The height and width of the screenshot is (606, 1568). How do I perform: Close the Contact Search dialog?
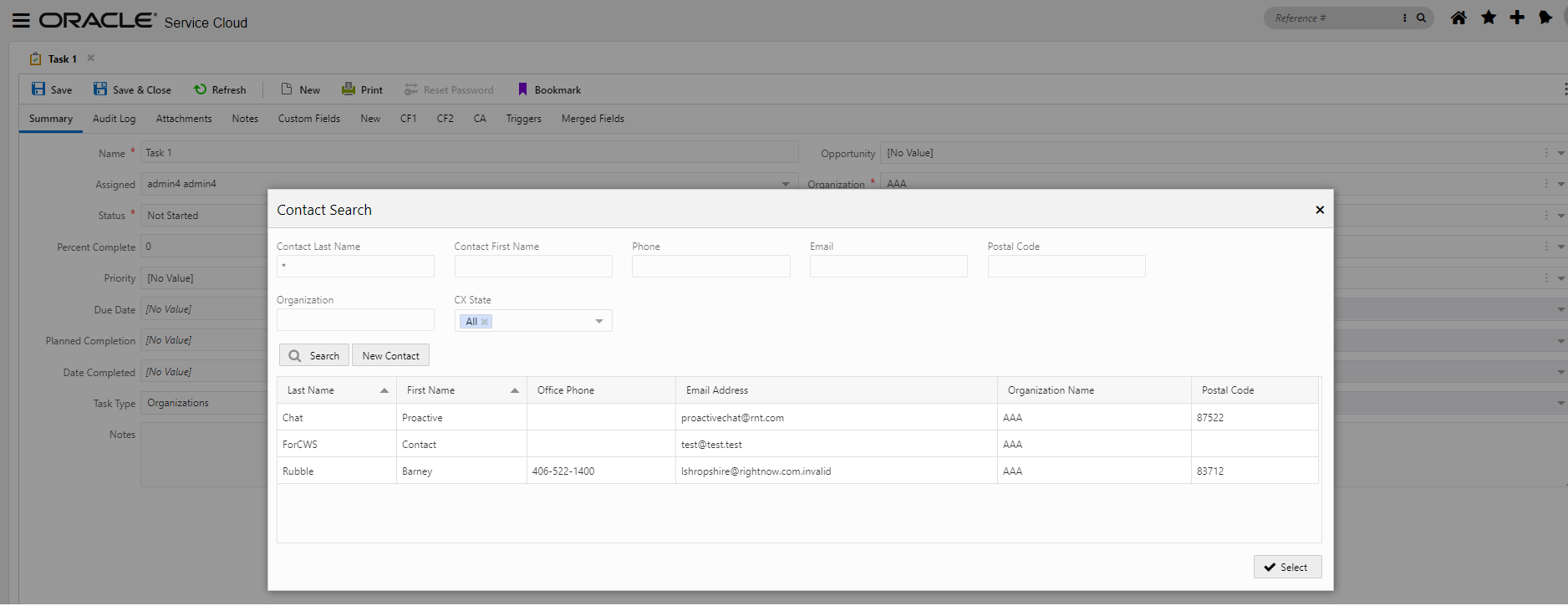(1320, 210)
